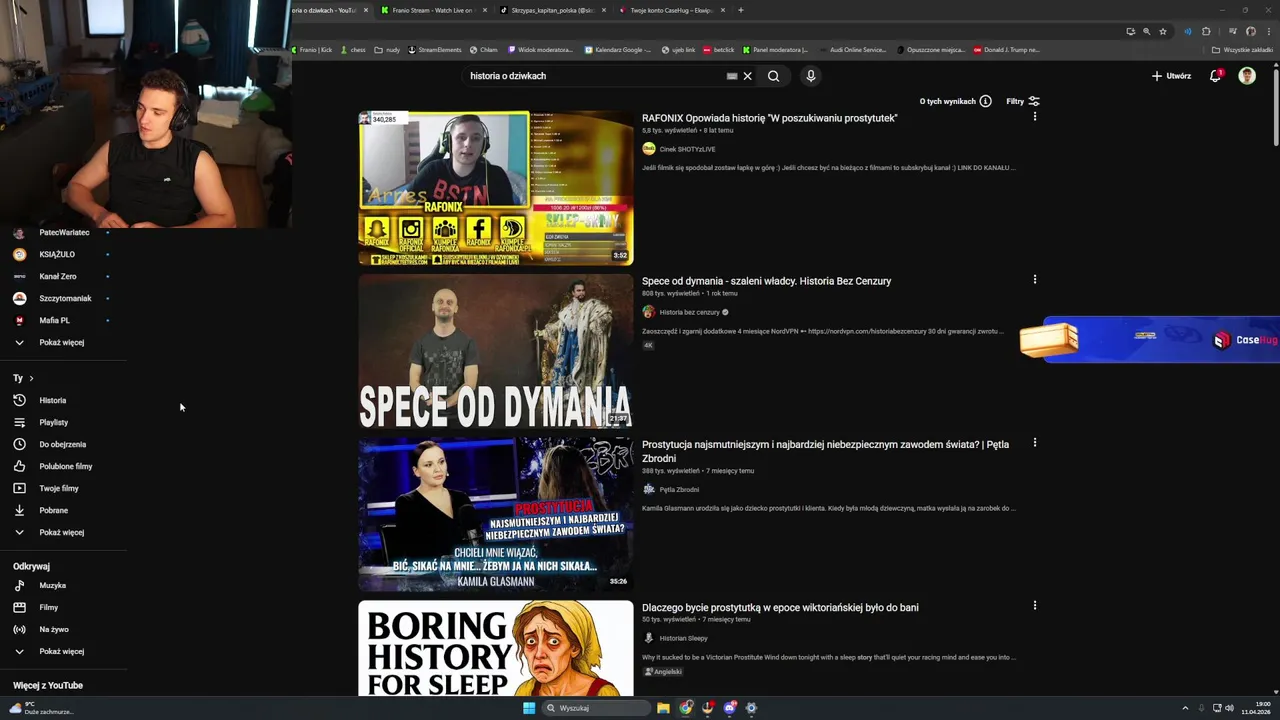Switch to Twoje konto CaseHug tab
This screenshot has height=720, width=1280.
670,10
